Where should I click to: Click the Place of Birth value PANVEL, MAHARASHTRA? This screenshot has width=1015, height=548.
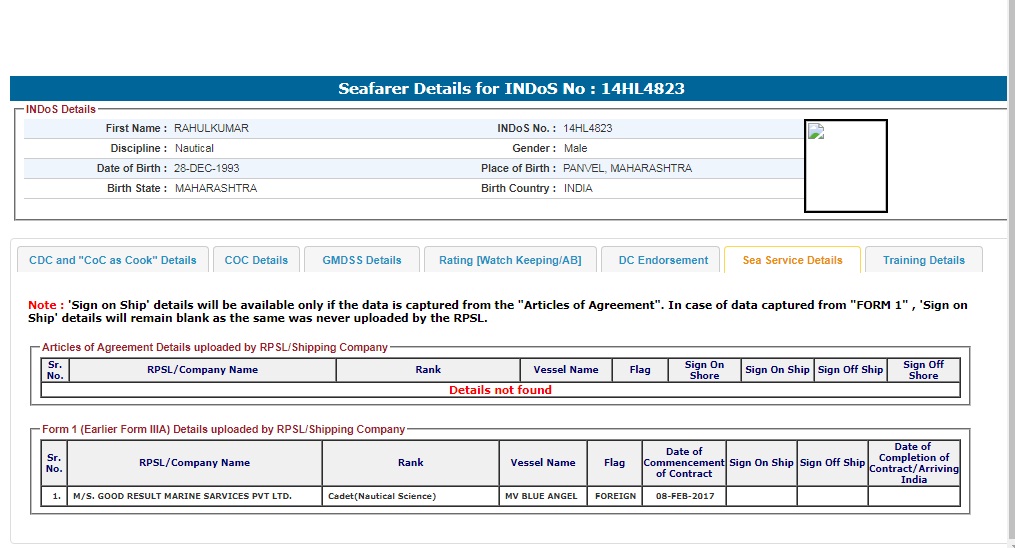point(627,168)
